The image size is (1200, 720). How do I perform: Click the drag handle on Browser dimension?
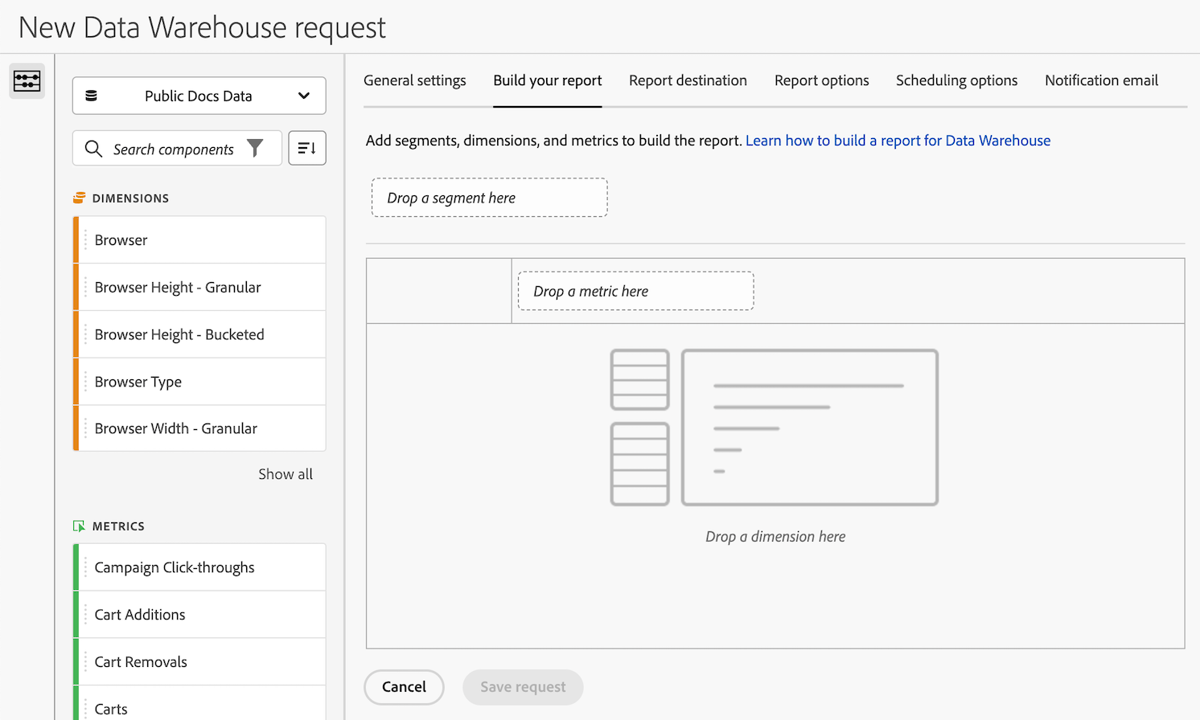pos(84,239)
